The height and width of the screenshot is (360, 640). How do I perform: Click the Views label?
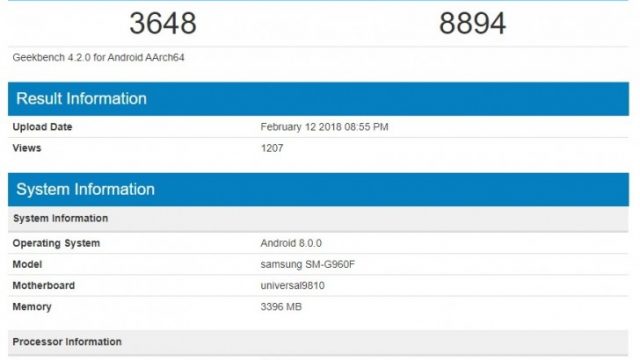click(x=27, y=148)
